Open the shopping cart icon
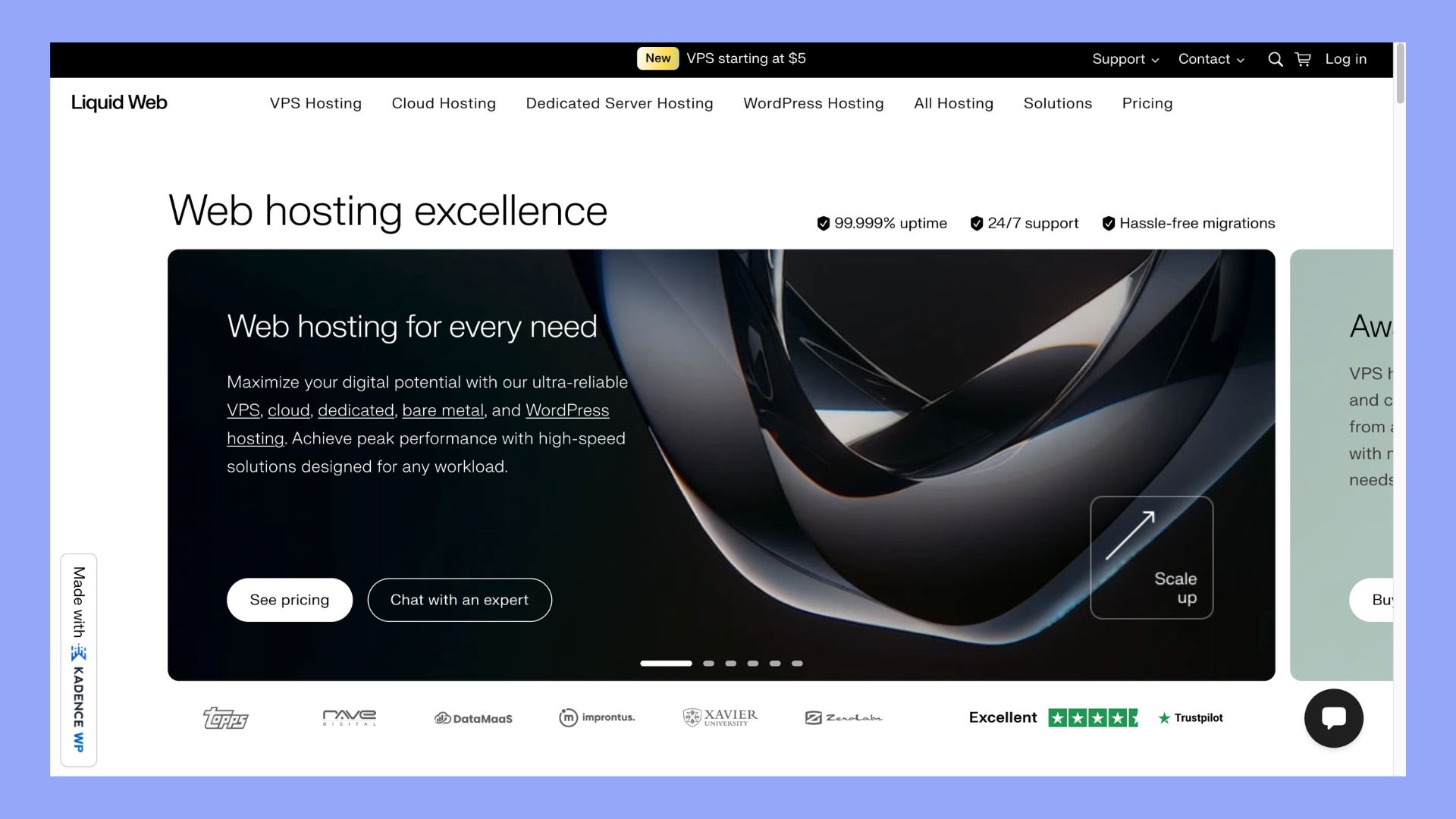Viewport: 1456px width, 819px height. 1303,59
